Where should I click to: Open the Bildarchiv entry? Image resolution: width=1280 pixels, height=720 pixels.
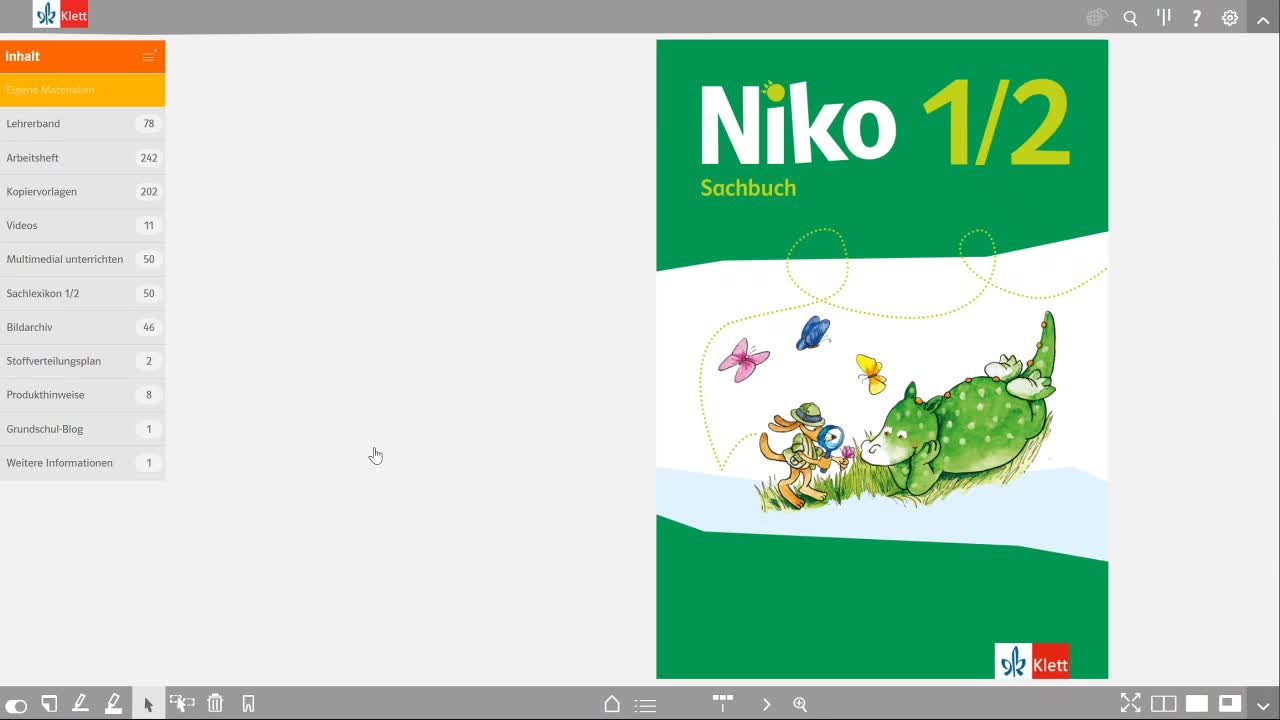point(82,328)
